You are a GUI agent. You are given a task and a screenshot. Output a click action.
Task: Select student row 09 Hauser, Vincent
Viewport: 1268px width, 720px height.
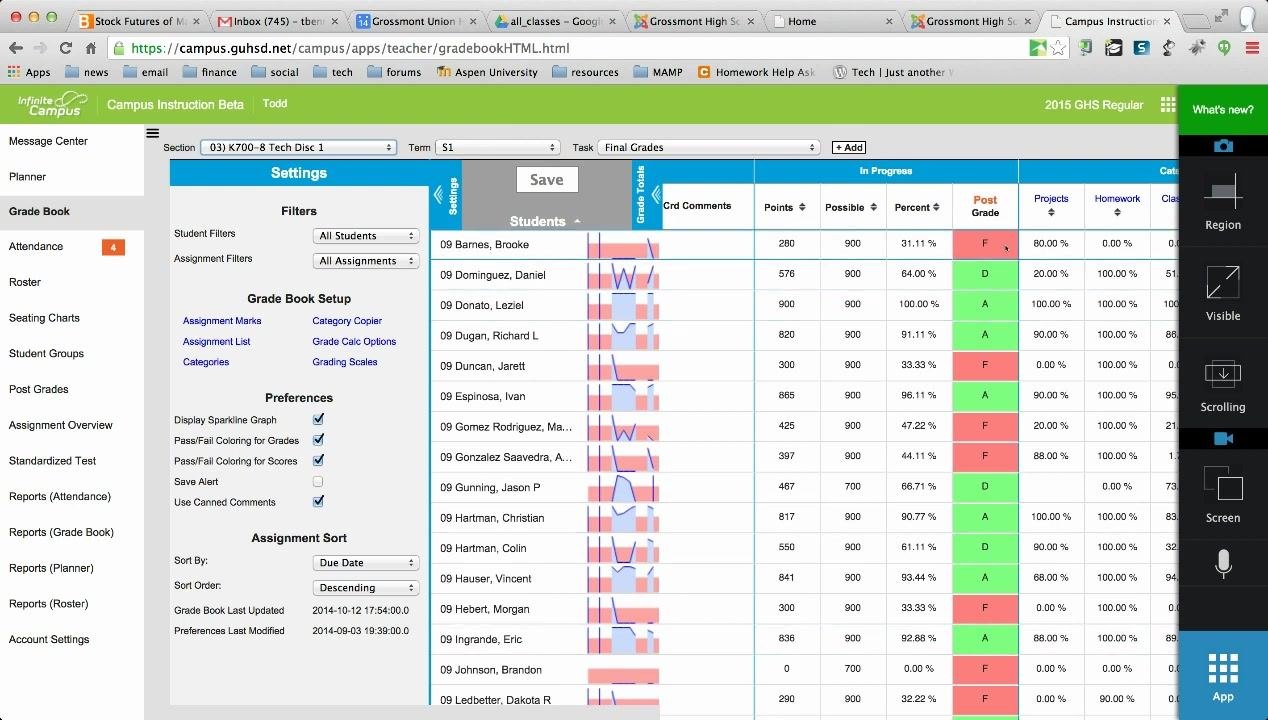click(x=486, y=579)
